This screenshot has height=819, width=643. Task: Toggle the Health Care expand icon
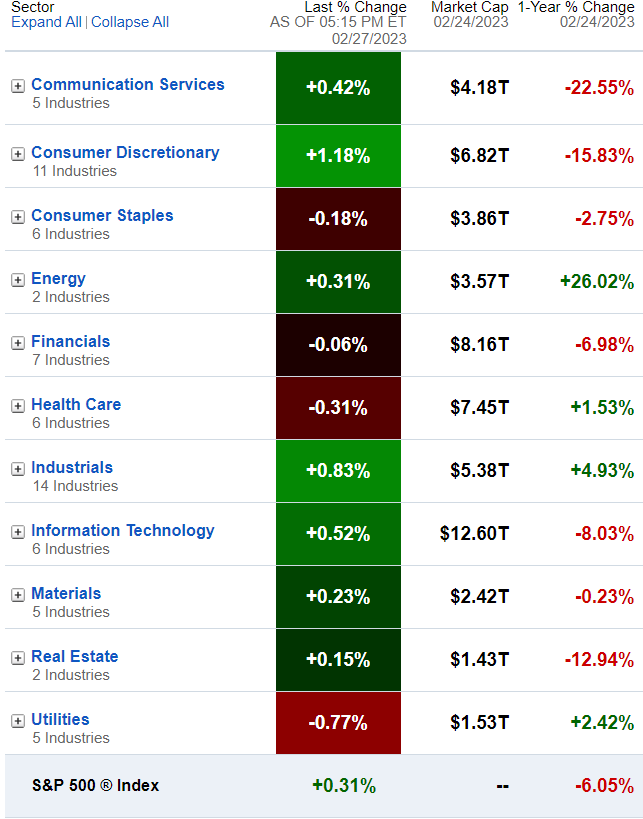[17, 406]
